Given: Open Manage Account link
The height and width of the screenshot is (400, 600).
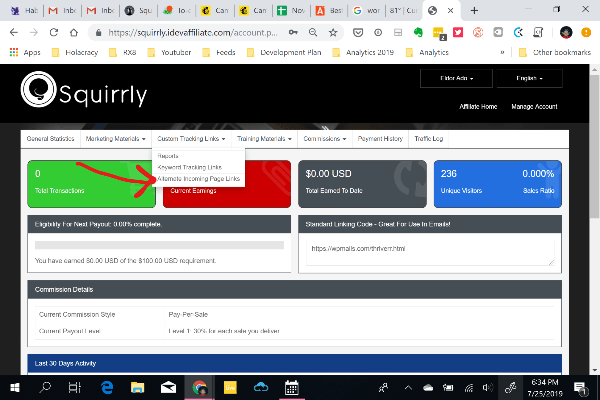Looking at the screenshot, I should click(534, 106).
